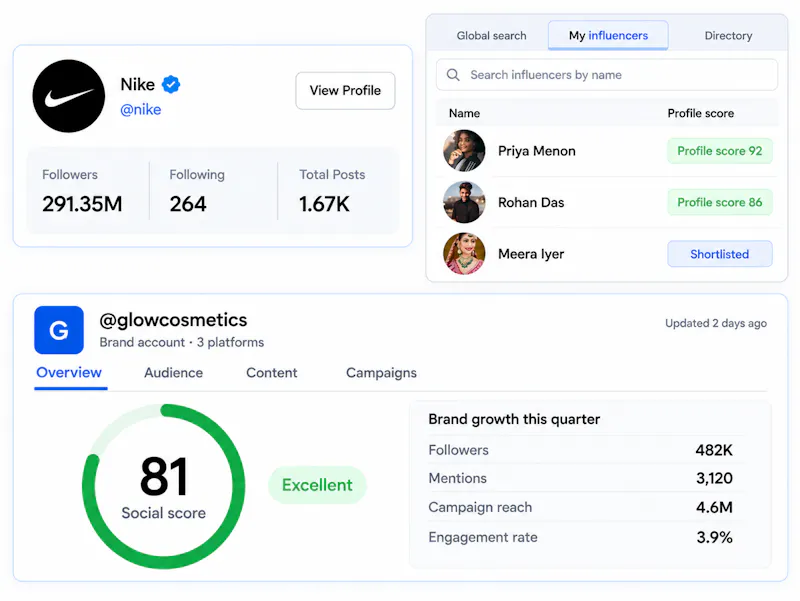Open the @nike handle link
The height and width of the screenshot is (601, 800).
(x=141, y=110)
